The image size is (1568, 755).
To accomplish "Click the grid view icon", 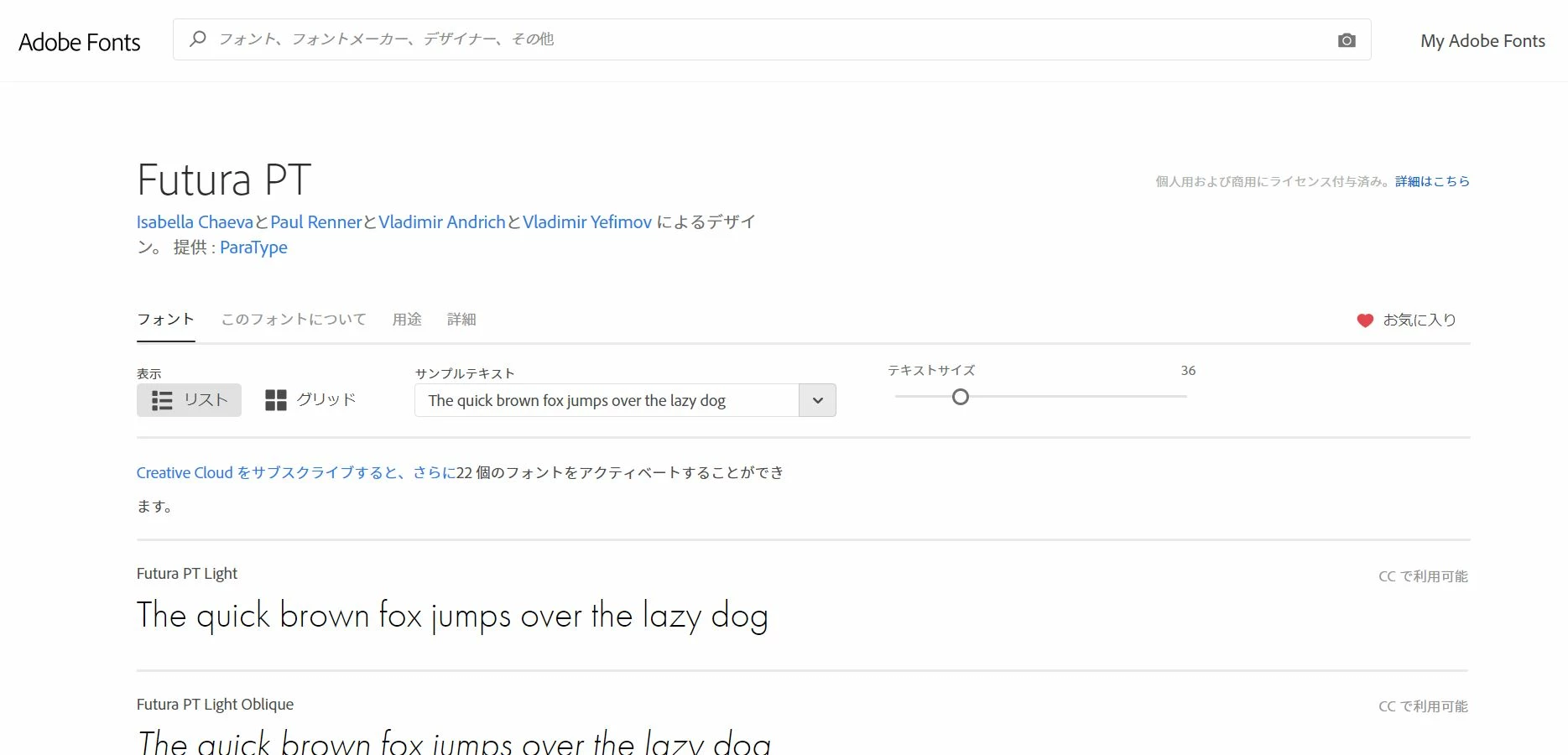I will point(276,400).
